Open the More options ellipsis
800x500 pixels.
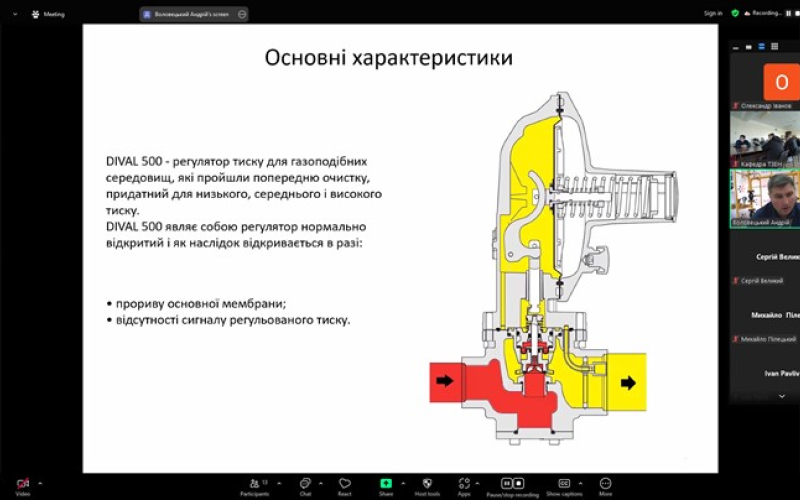point(605,486)
